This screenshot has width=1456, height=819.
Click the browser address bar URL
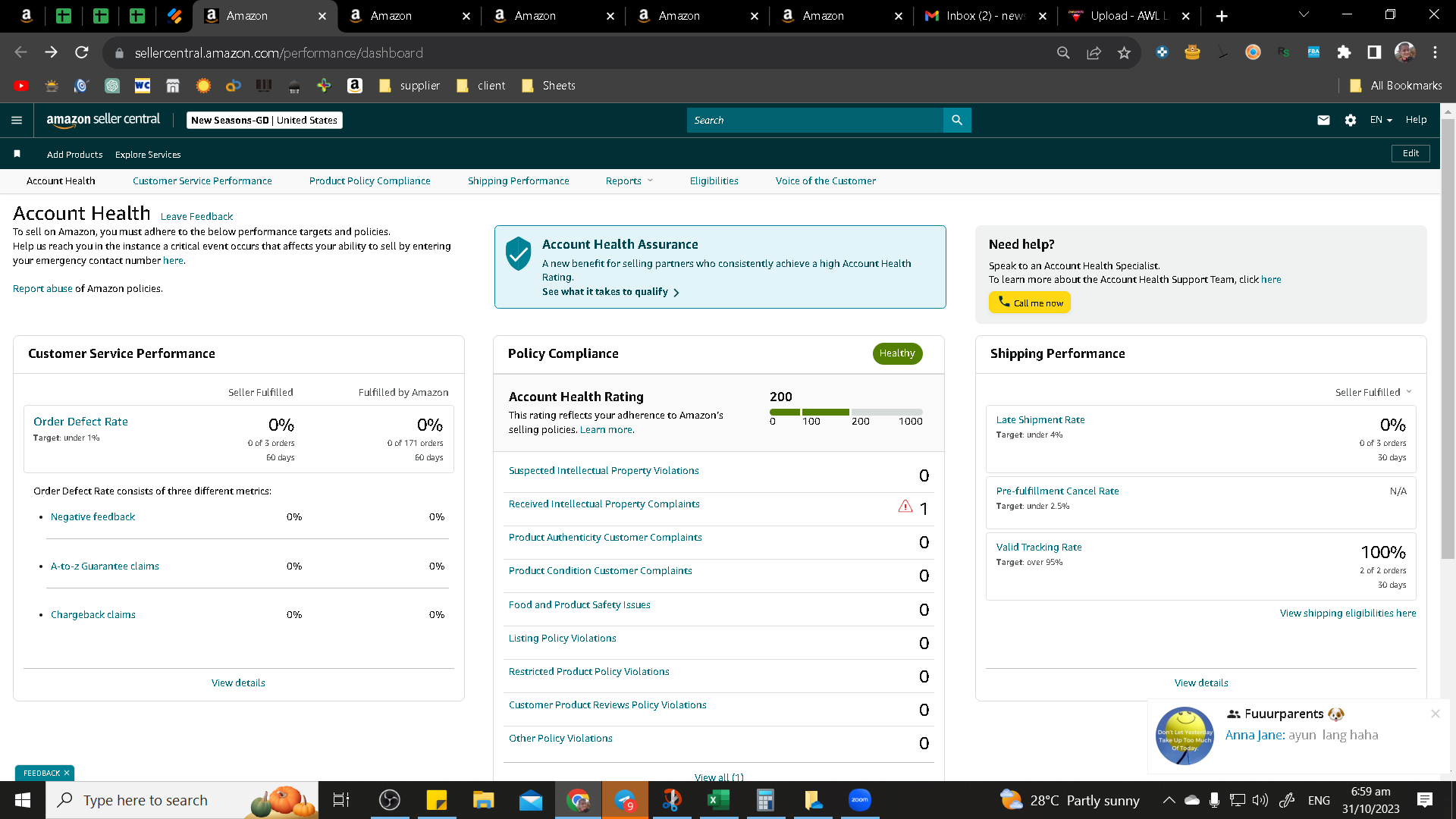[279, 53]
